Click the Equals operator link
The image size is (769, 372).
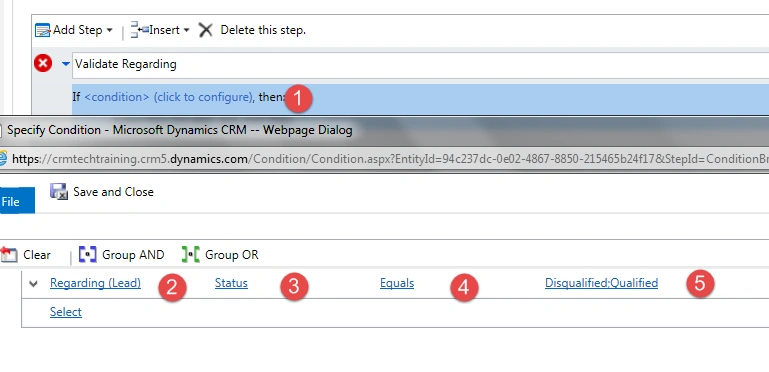(x=397, y=283)
